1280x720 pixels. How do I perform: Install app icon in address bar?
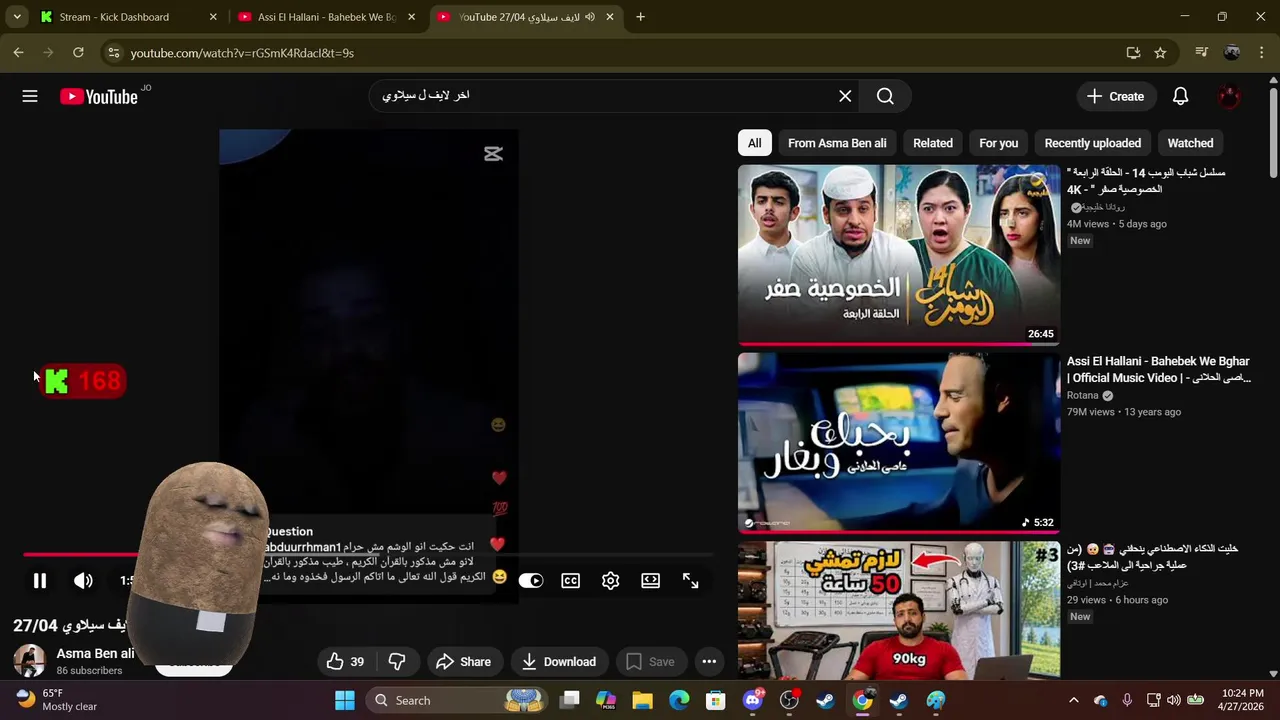pos(1133,53)
